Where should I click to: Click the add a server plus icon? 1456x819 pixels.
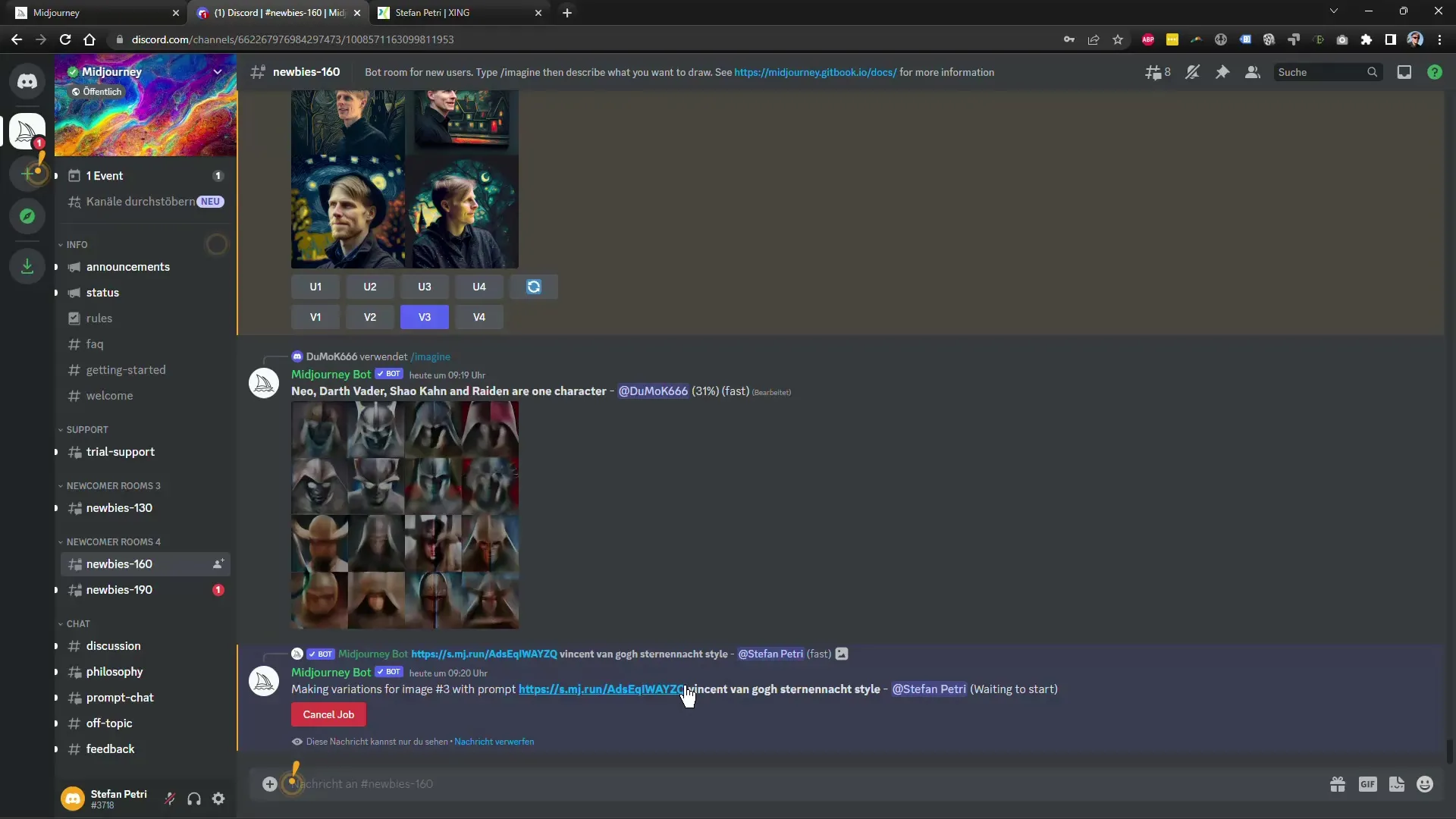pyautogui.click(x=27, y=174)
